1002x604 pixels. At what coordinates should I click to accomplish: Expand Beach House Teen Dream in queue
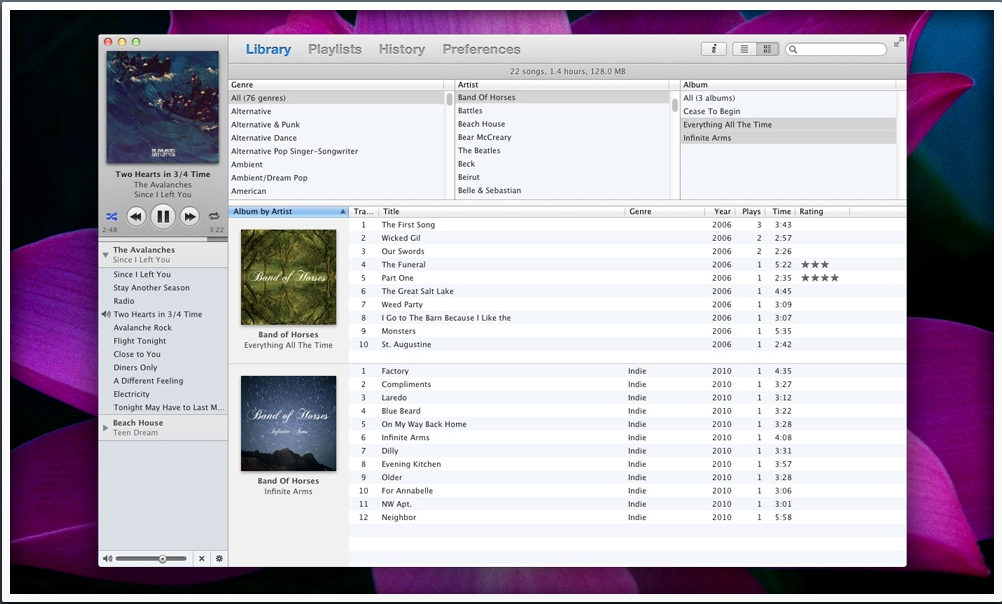[x=105, y=428]
